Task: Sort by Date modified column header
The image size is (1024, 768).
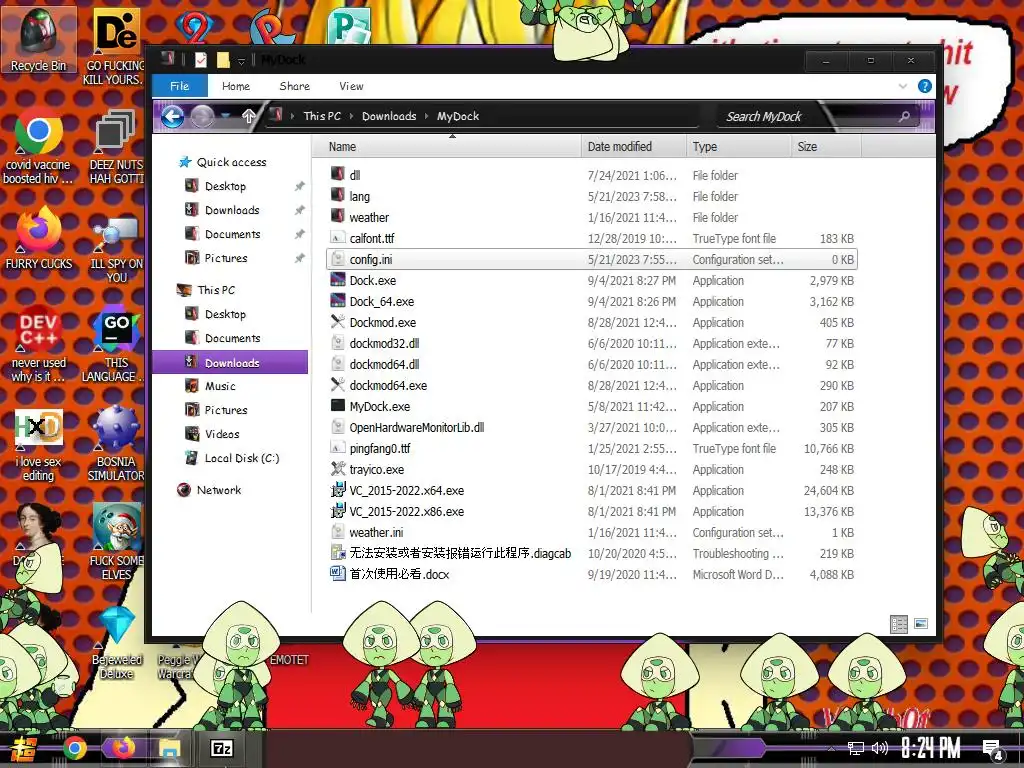Action: pos(633,147)
